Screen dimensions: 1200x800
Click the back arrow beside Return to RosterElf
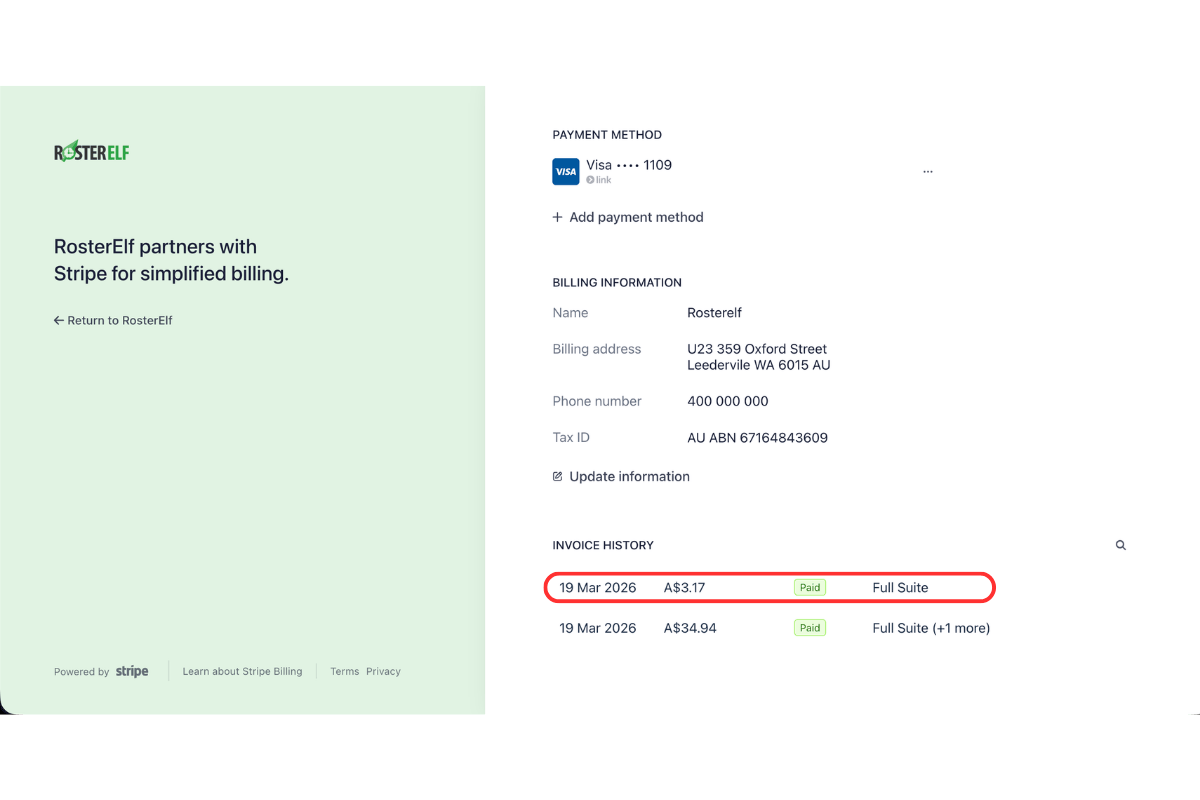click(58, 320)
